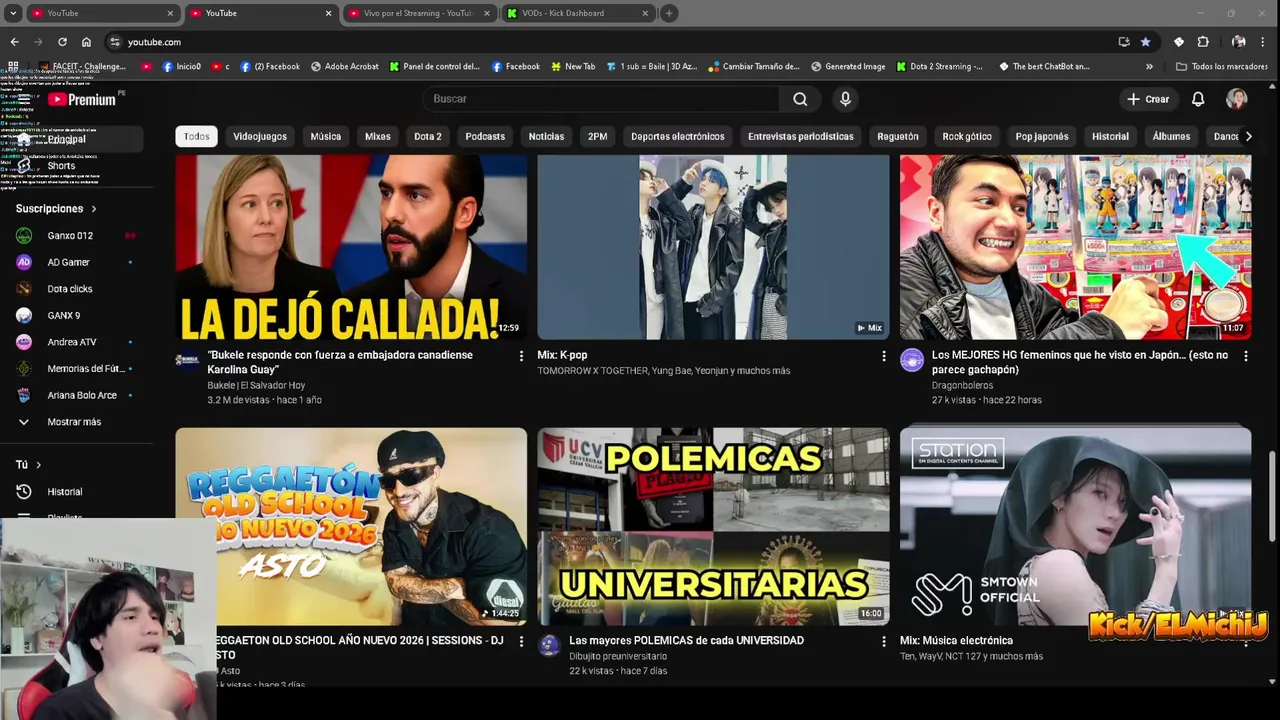Open the La Dejó Callada video thumbnail

351,247
